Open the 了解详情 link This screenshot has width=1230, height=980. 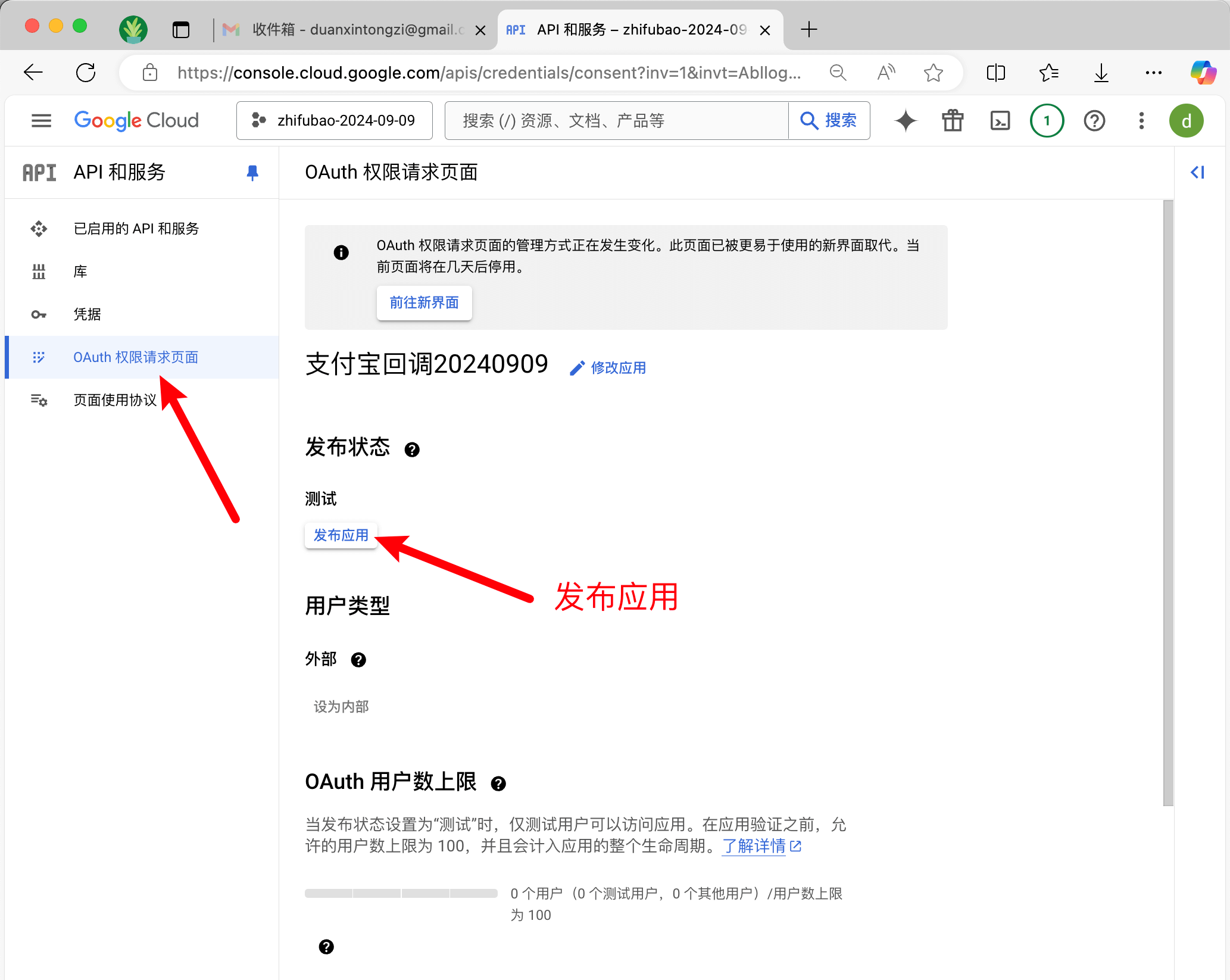coord(754,846)
